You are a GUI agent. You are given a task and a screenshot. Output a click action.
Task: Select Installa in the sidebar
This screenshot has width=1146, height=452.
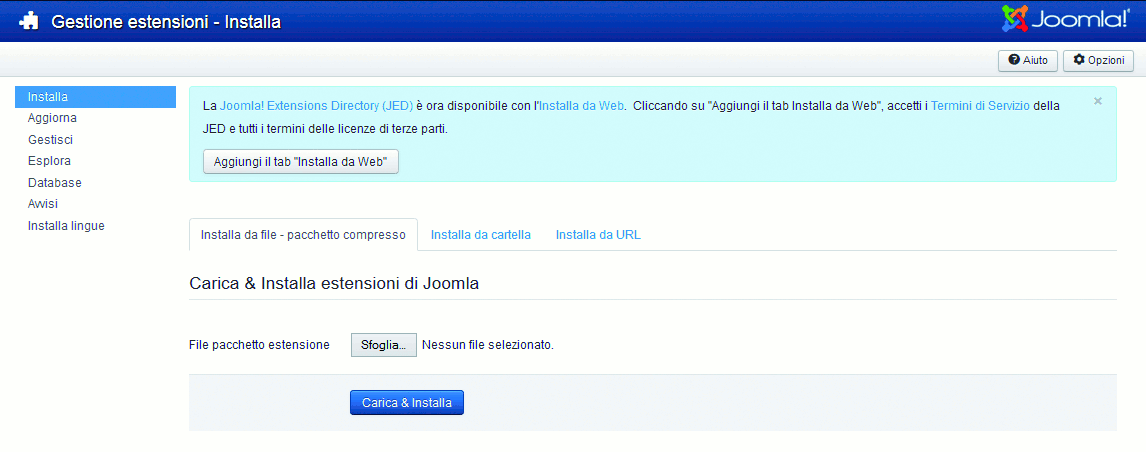(95, 97)
